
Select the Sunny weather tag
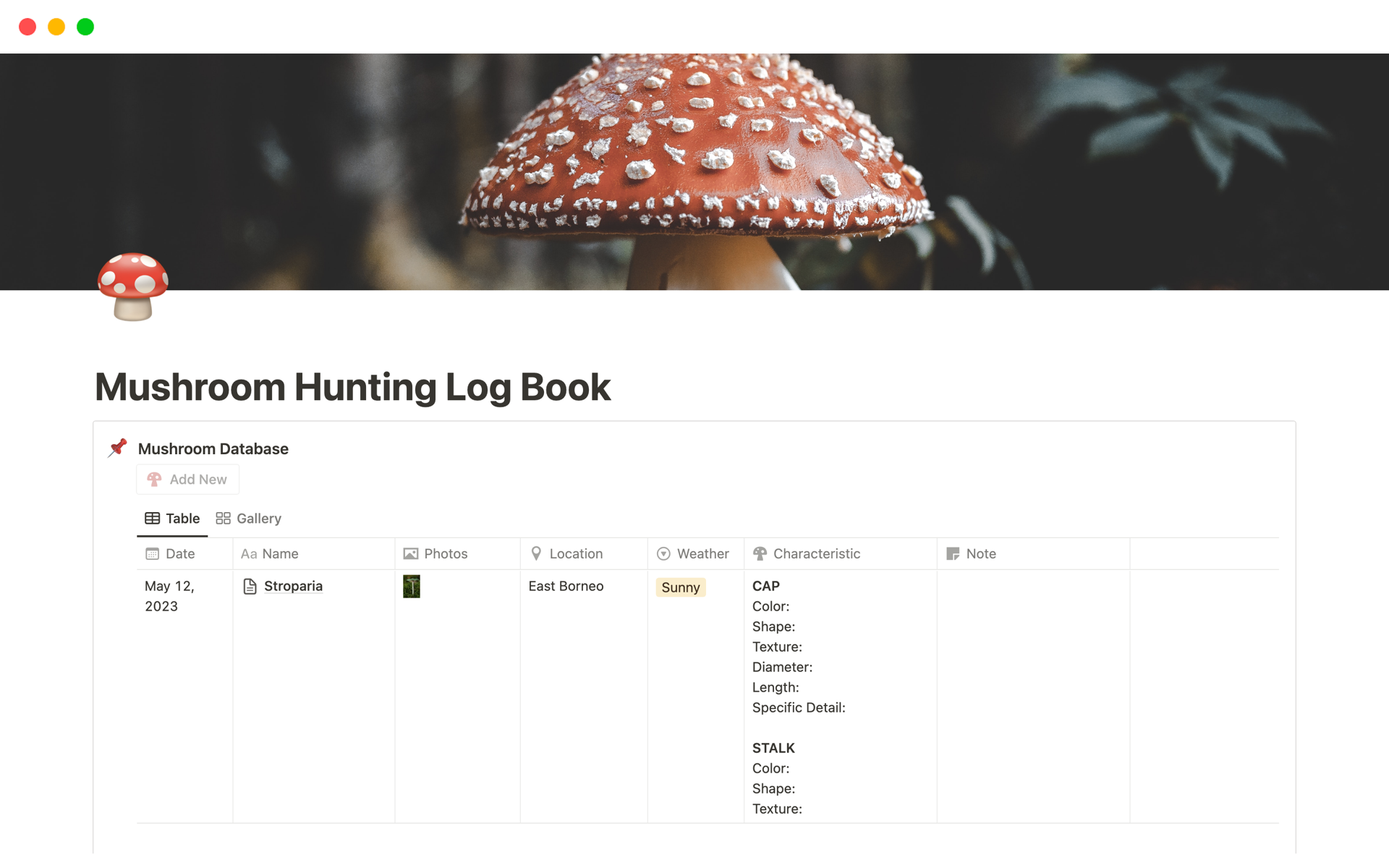point(680,587)
